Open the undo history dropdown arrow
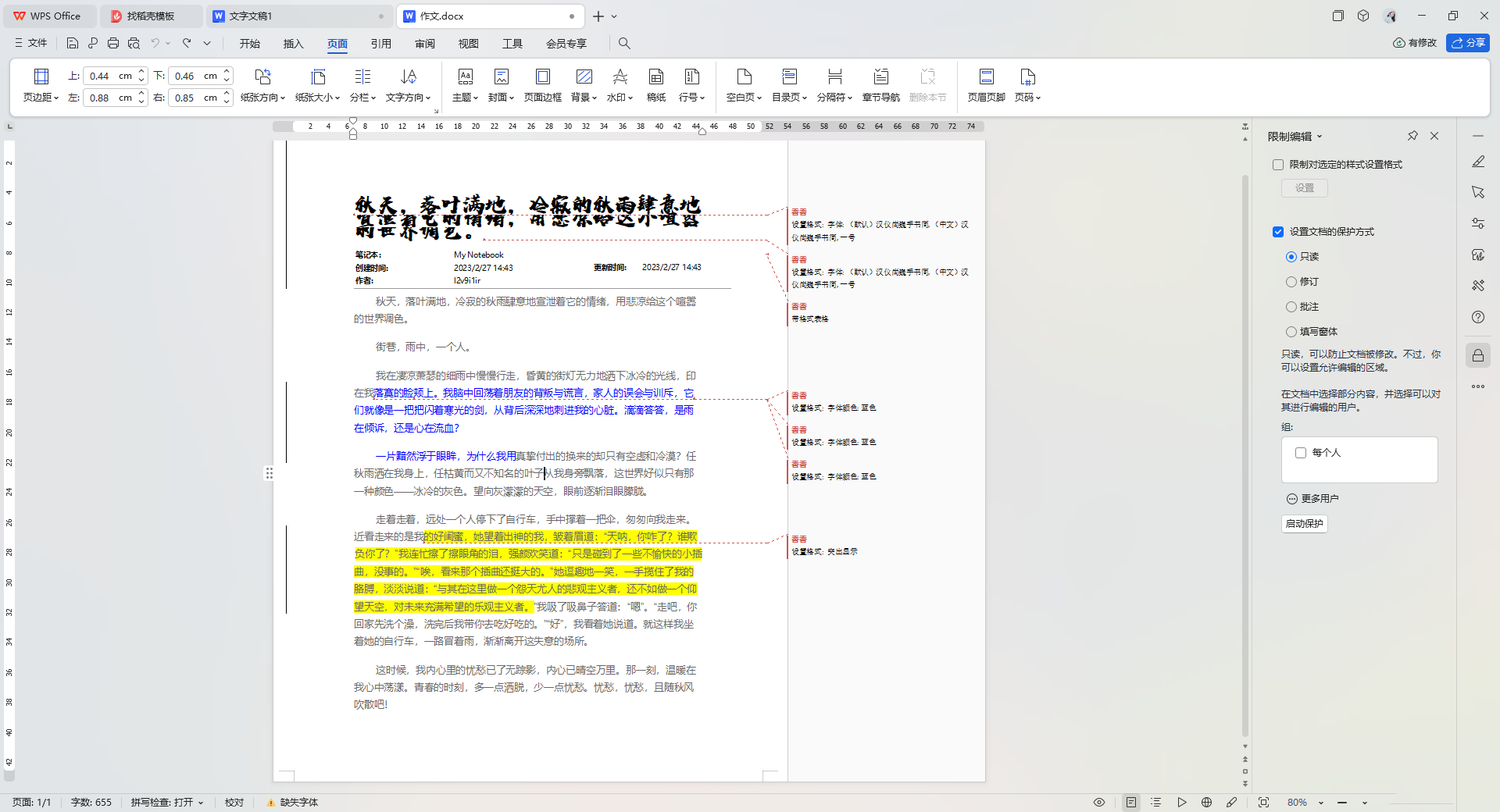This screenshot has height=812, width=1500. click(167, 43)
